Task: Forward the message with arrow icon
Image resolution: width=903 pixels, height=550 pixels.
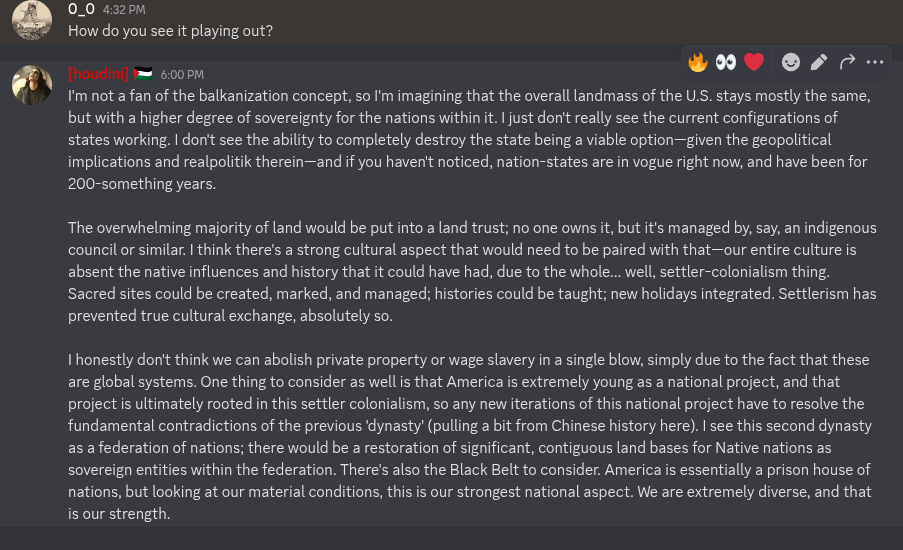Action: click(847, 62)
